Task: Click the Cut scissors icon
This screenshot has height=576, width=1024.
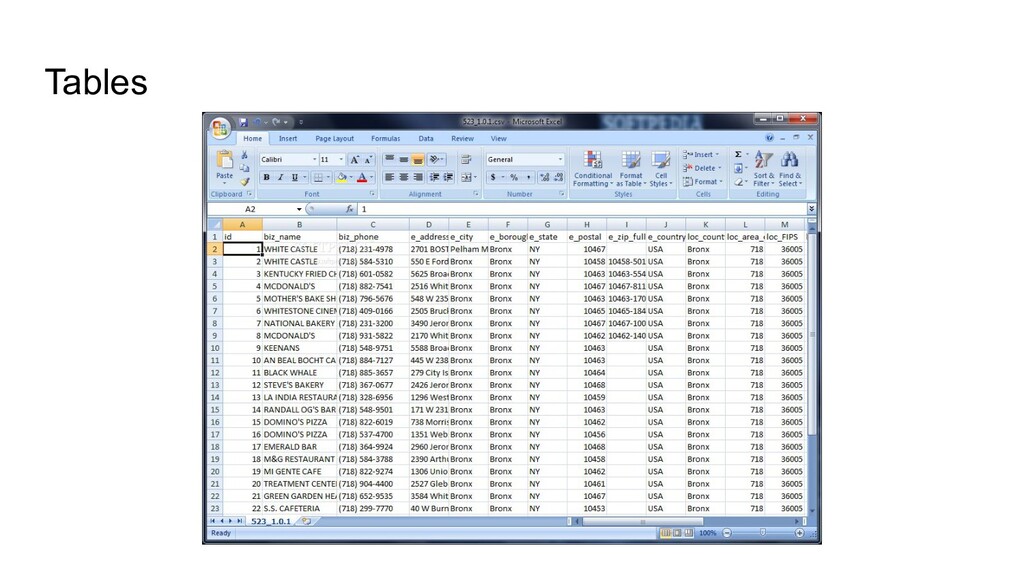Action: pyautogui.click(x=244, y=155)
